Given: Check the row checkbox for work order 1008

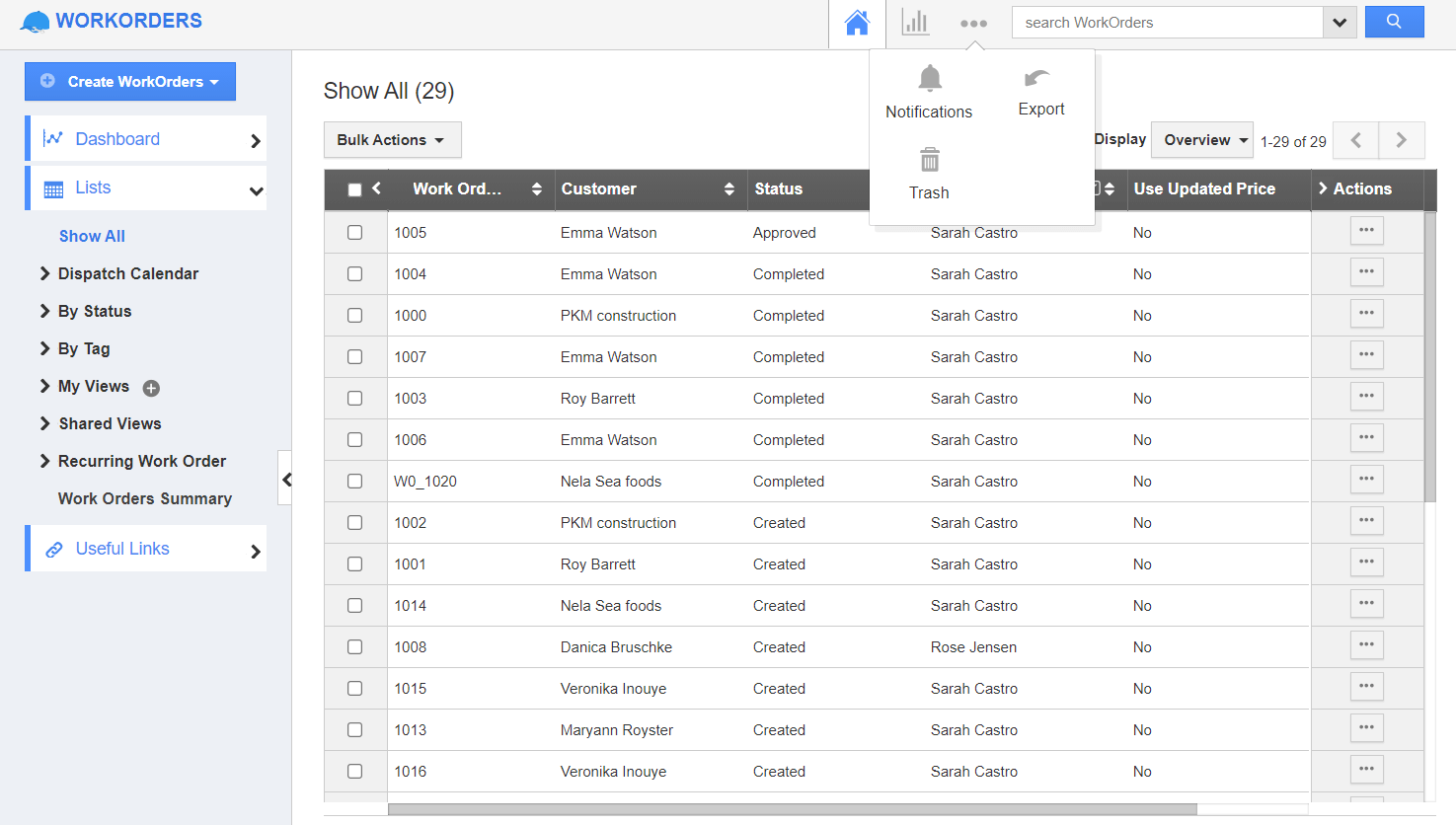Looking at the screenshot, I should [x=354, y=646].
